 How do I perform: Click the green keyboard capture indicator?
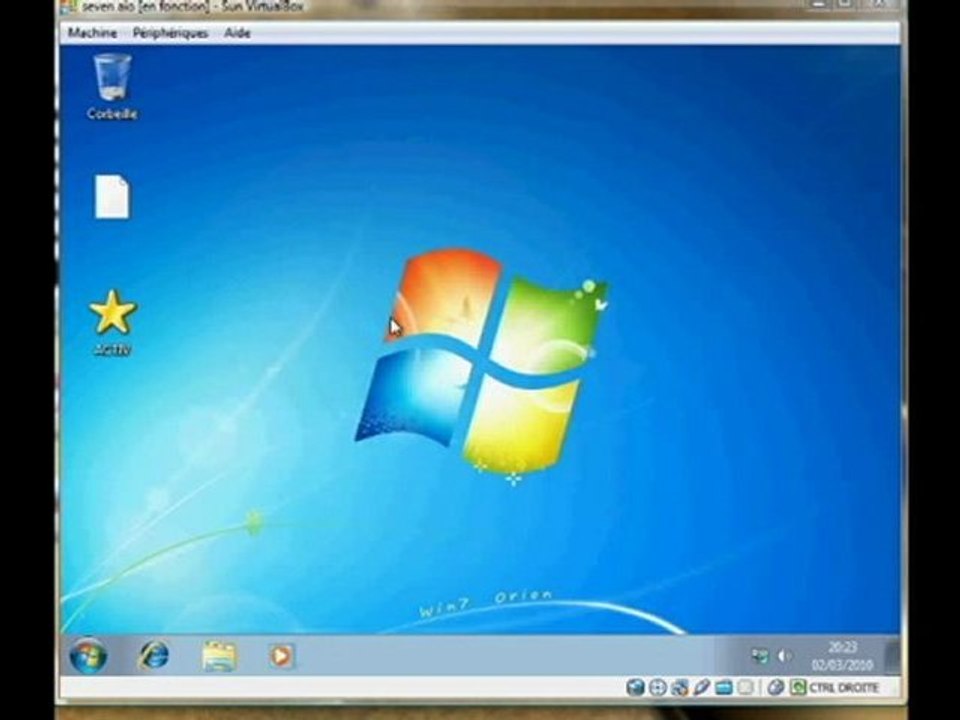click(x=798, y=687)
